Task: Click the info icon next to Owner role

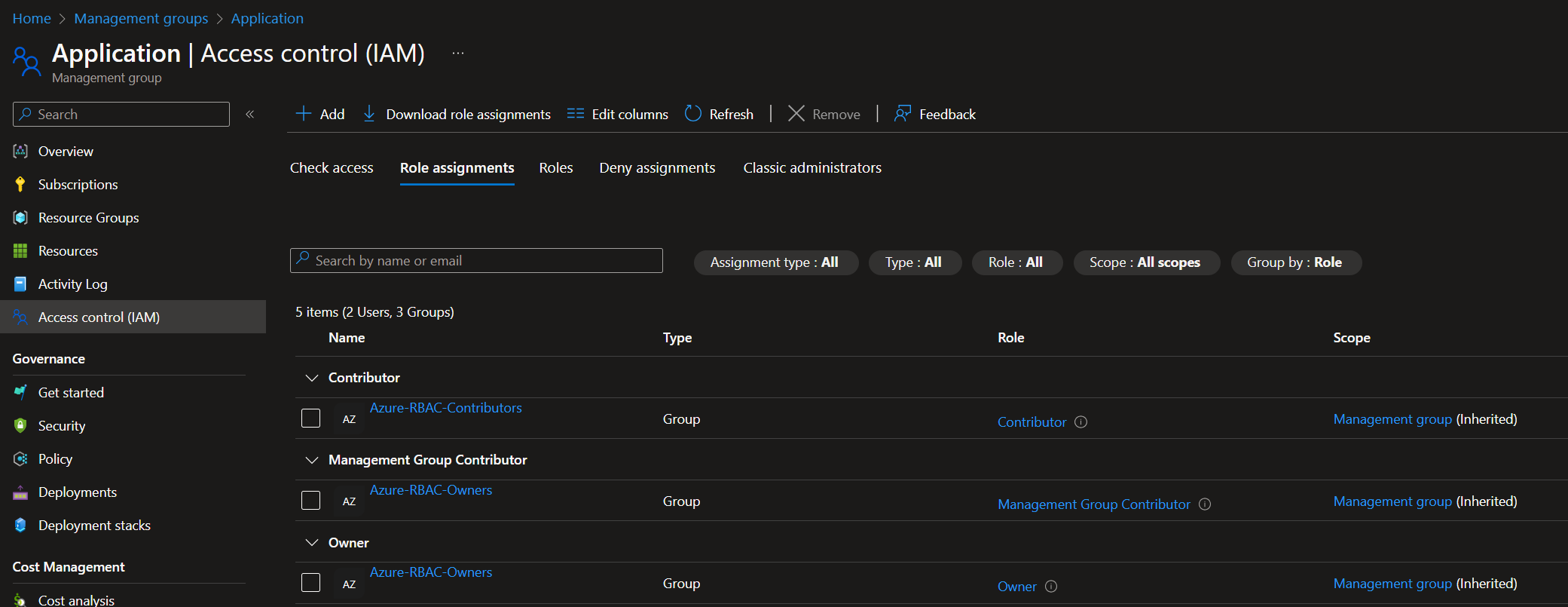Action: point(1051,587)
